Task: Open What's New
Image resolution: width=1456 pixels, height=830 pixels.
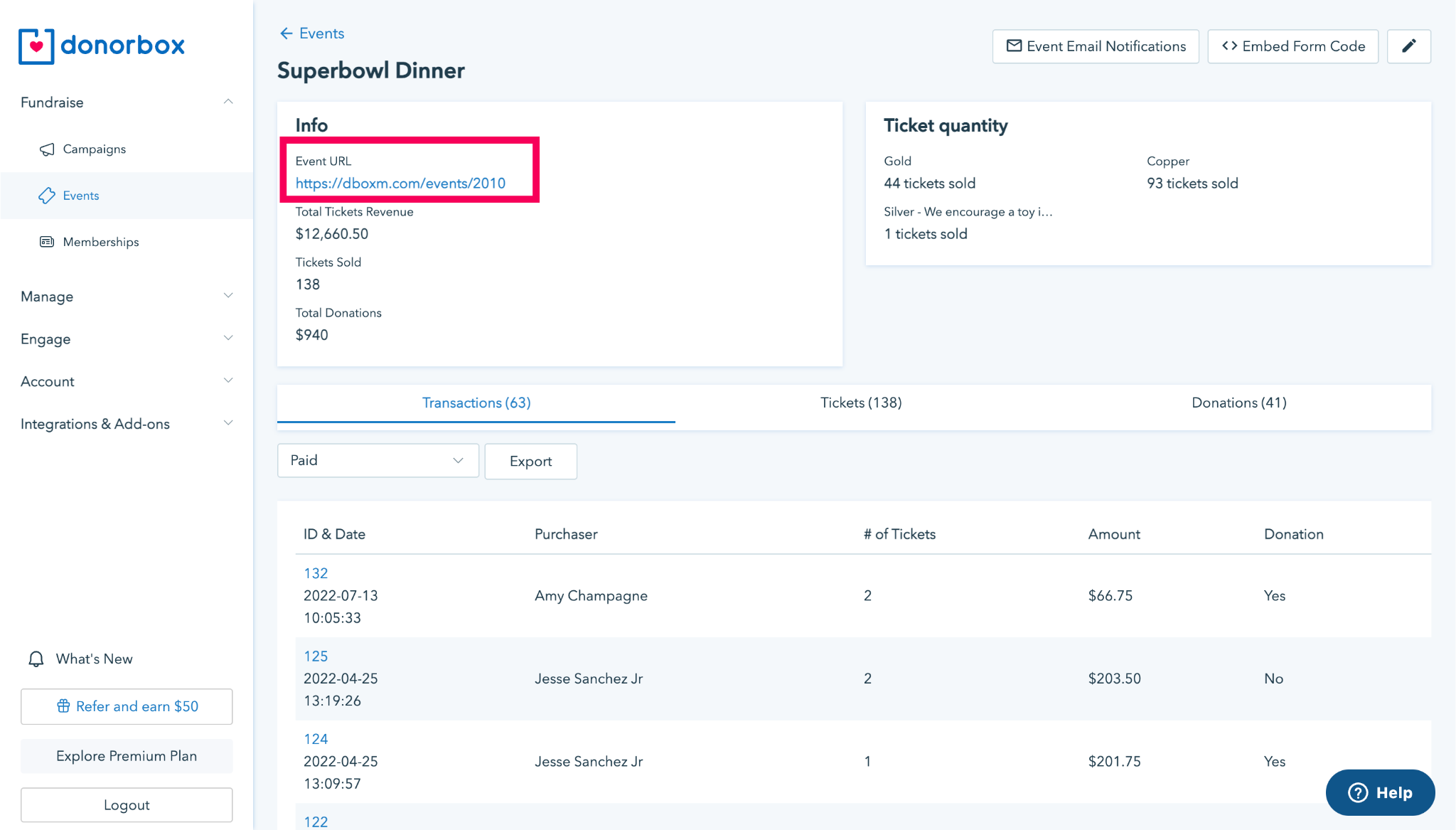Action: pos(80,659)
